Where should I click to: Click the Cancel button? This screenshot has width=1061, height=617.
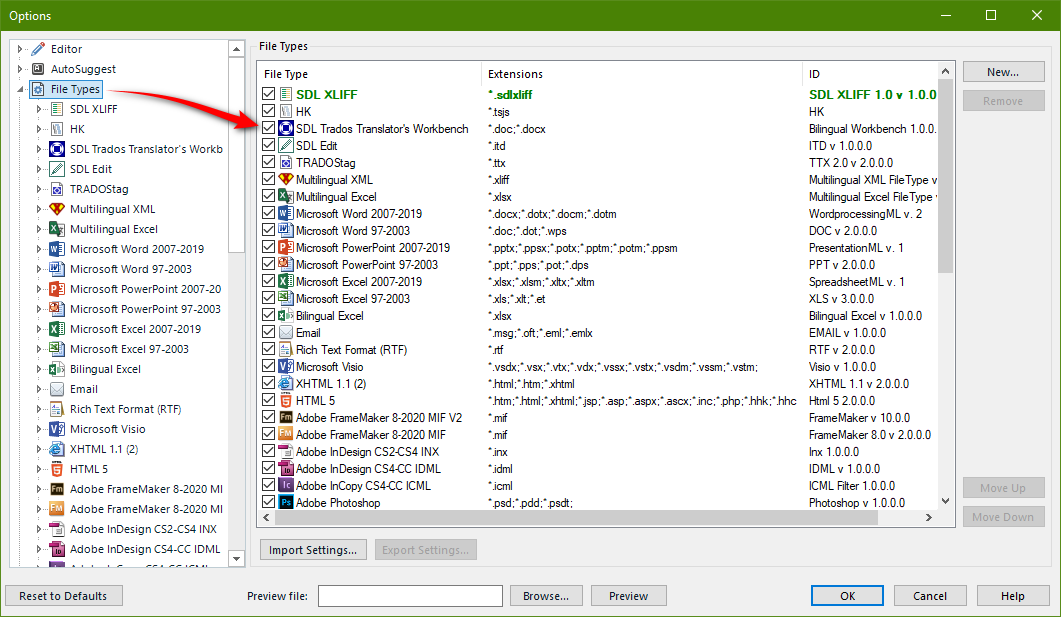(x=930, y=596)
